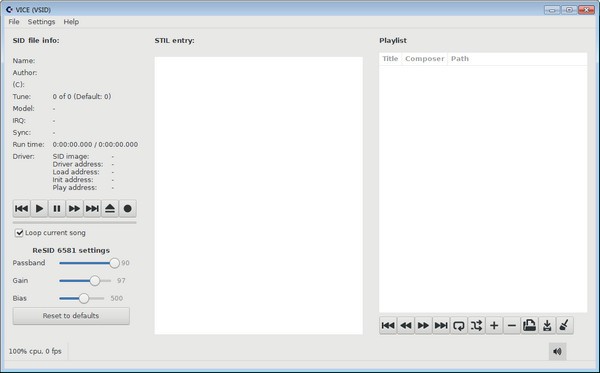Viewport: 600px width, 373px height.
Task: Pause the current tune playback
Action: pyautogui.click(x=57, y=208)
